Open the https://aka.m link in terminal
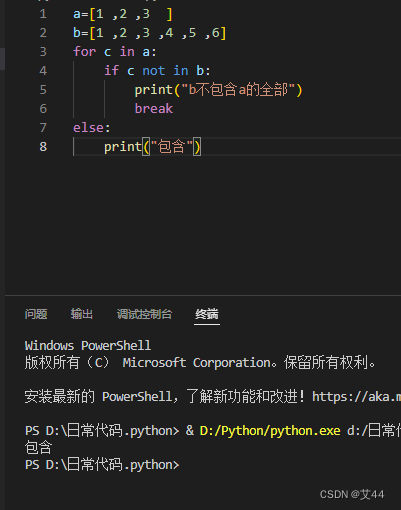The height and width of the screenshot is (510, 401). pyautogui.click(x=356, y=397)
